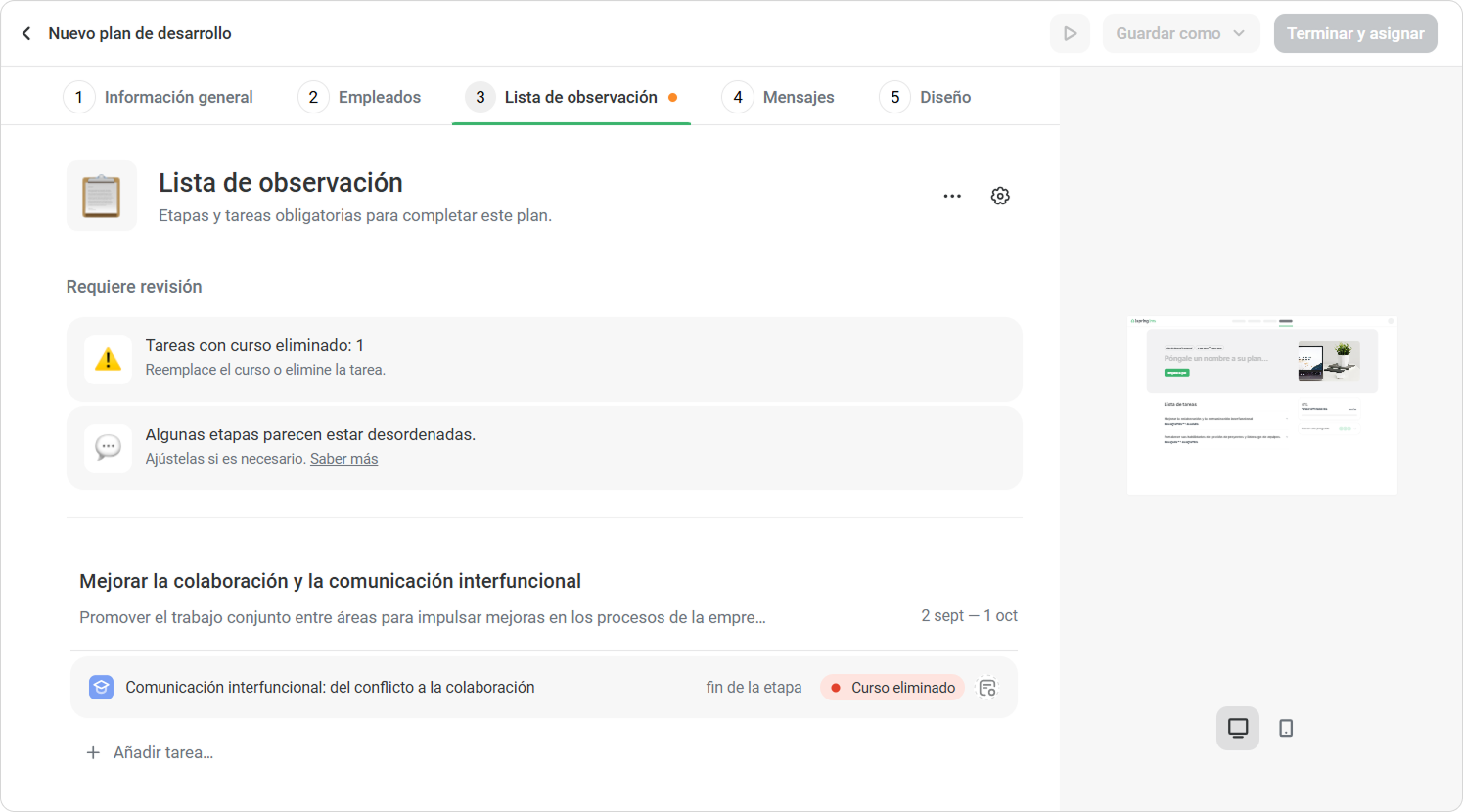Screen dimensions: 1463x812
Task: Open the Mensajes step
Action: [779, 97]
